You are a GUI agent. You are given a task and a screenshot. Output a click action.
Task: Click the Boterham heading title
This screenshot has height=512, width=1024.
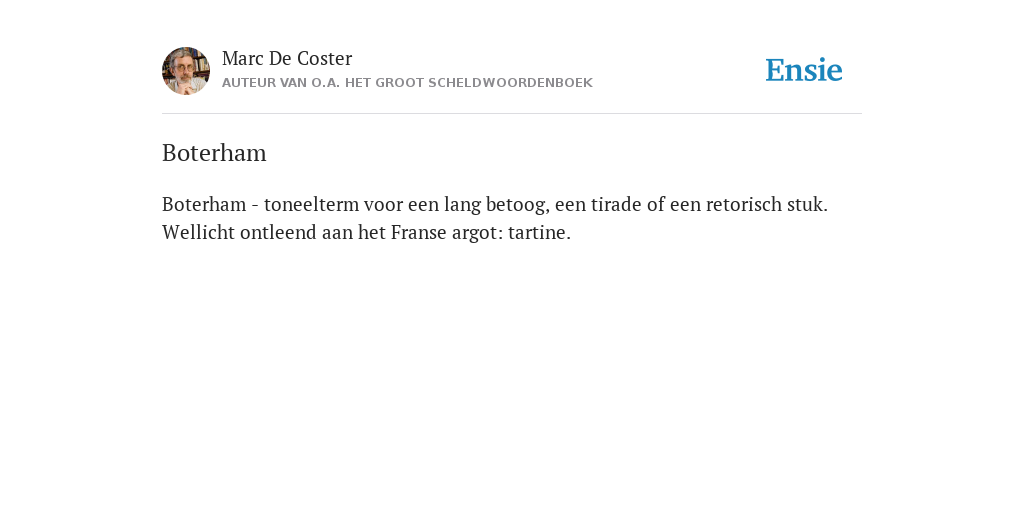(214, 153)
